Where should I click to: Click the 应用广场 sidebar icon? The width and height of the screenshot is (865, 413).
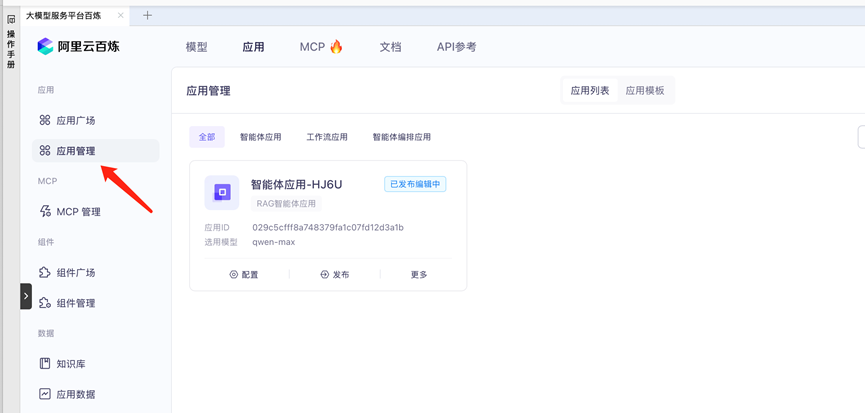point(45,120)
